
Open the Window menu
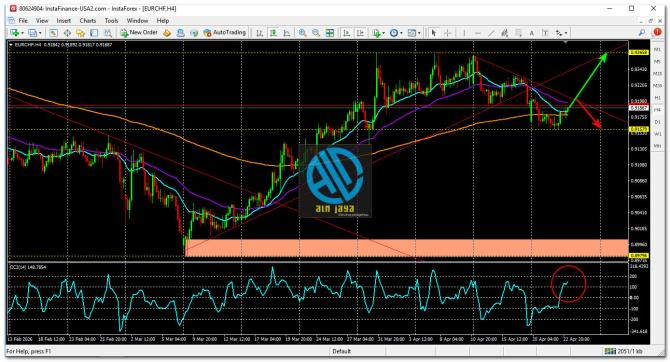coord(137,21)
